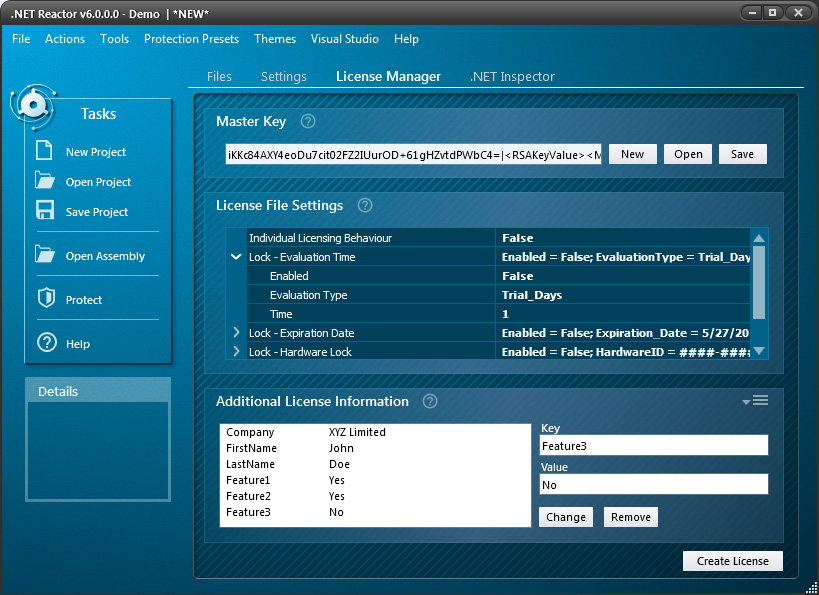Click into the Value input field
Viewport: 819px width, 595px height.
(x=653, y=485)
